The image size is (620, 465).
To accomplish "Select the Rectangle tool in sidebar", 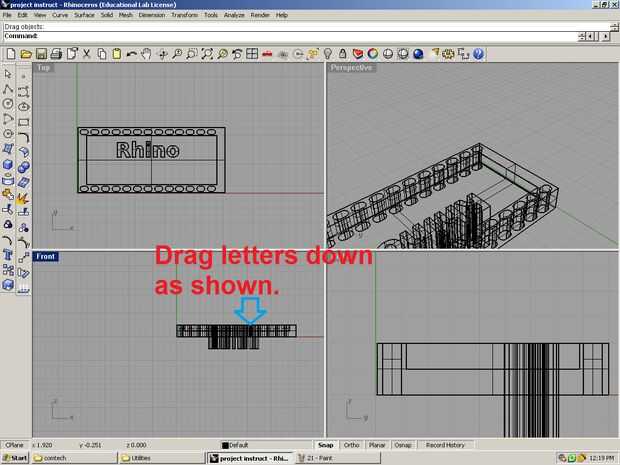I will coord(24,122).
